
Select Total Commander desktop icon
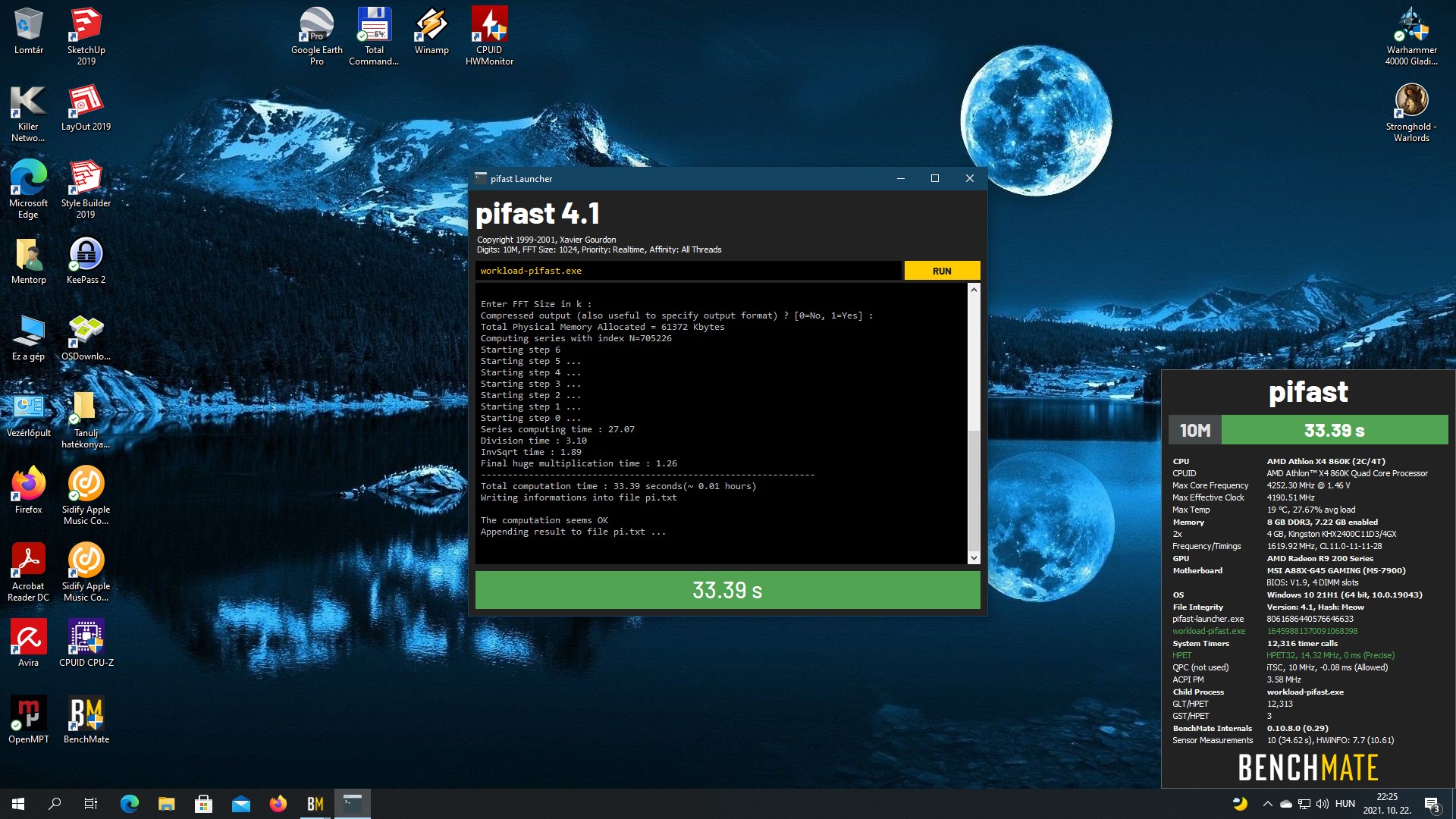click(x=374, y=36)
